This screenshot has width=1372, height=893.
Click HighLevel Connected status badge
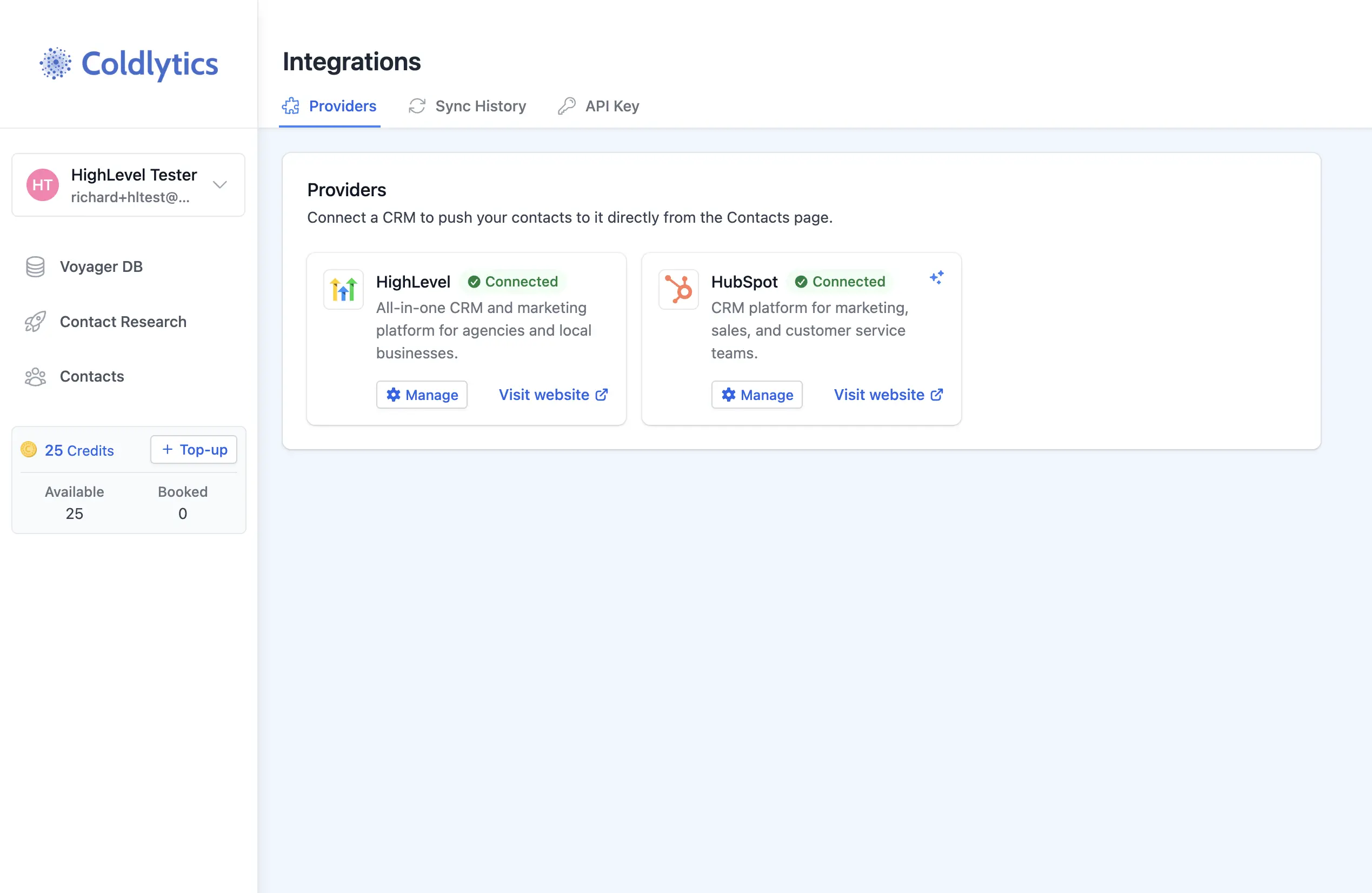512,281
